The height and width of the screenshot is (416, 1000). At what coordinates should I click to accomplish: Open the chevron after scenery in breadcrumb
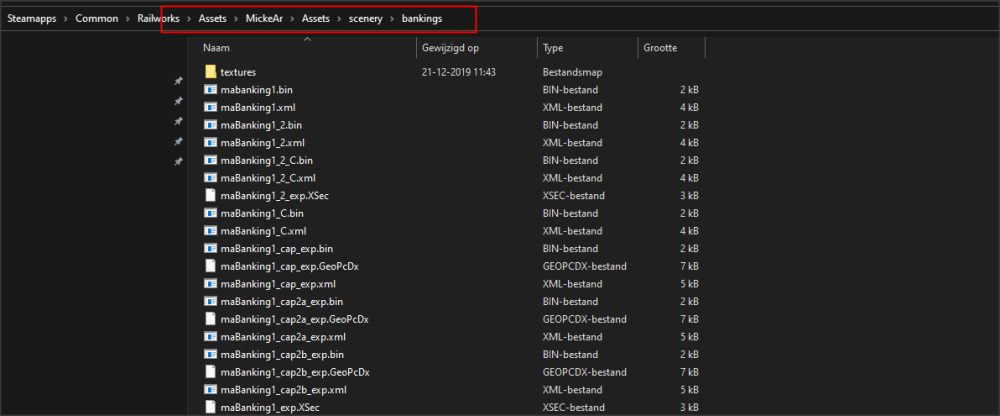pyautogui.click(x=390, y=18)
